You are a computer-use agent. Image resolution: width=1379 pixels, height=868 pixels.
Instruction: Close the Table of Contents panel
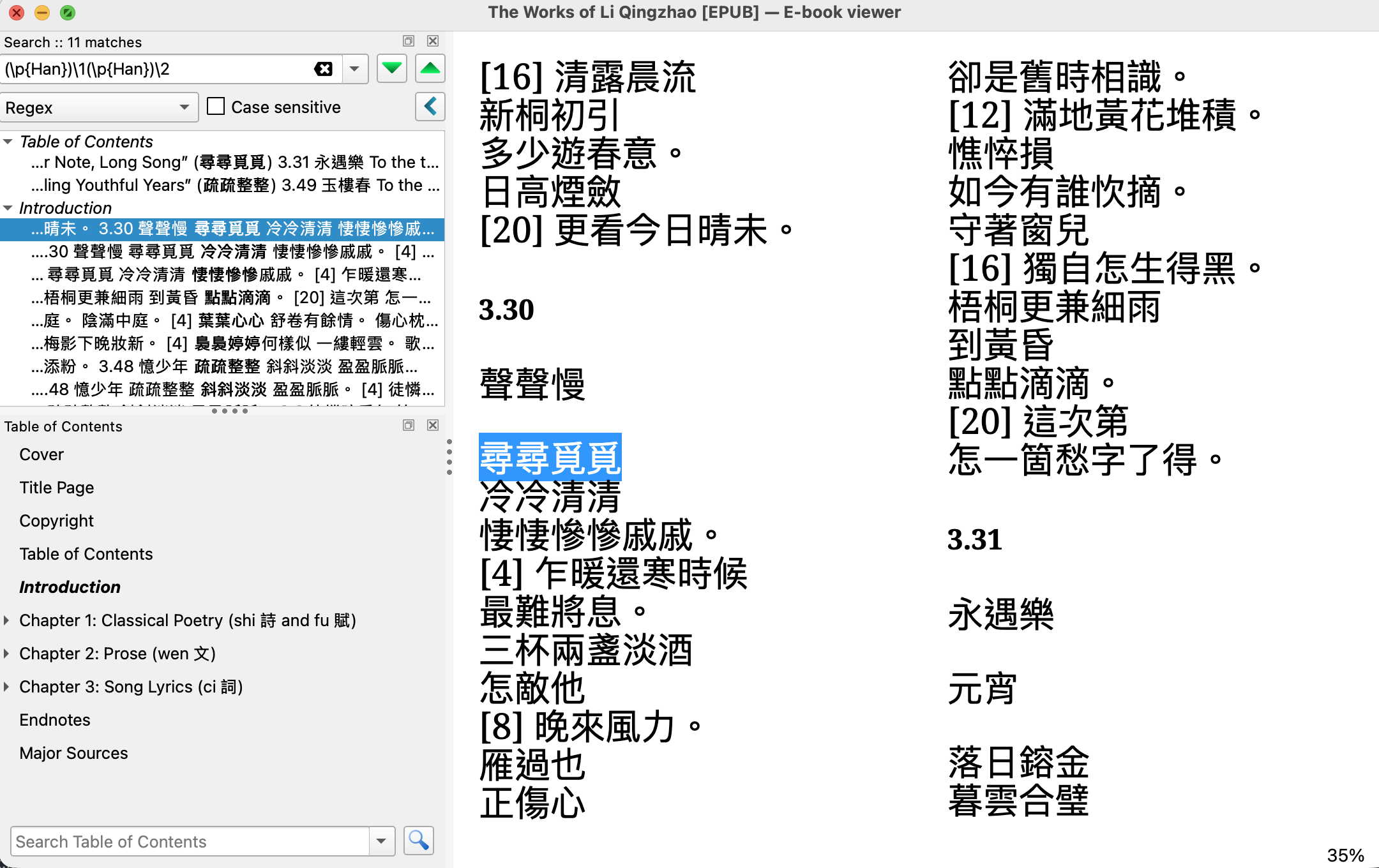point(433,426)
